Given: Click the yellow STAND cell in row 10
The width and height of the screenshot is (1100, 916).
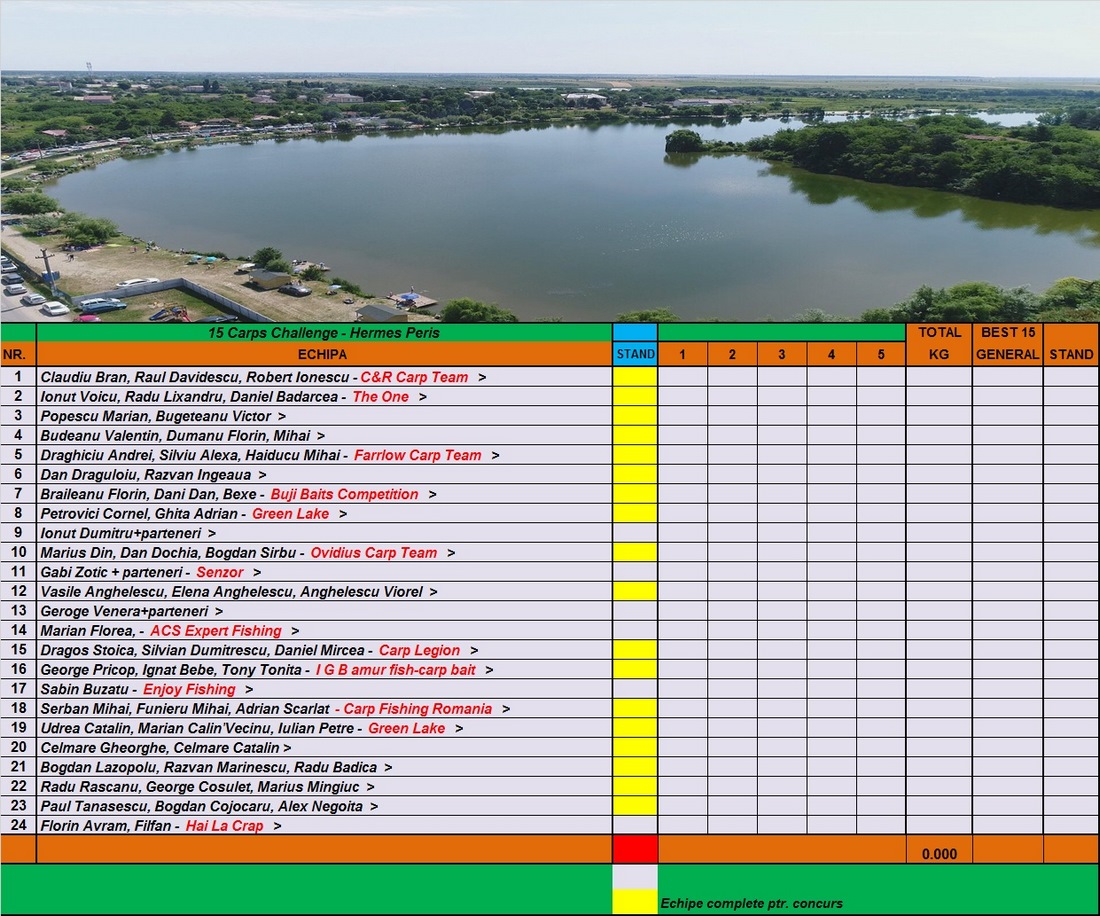Looking at the screenshot, I should tap(636, 553).
